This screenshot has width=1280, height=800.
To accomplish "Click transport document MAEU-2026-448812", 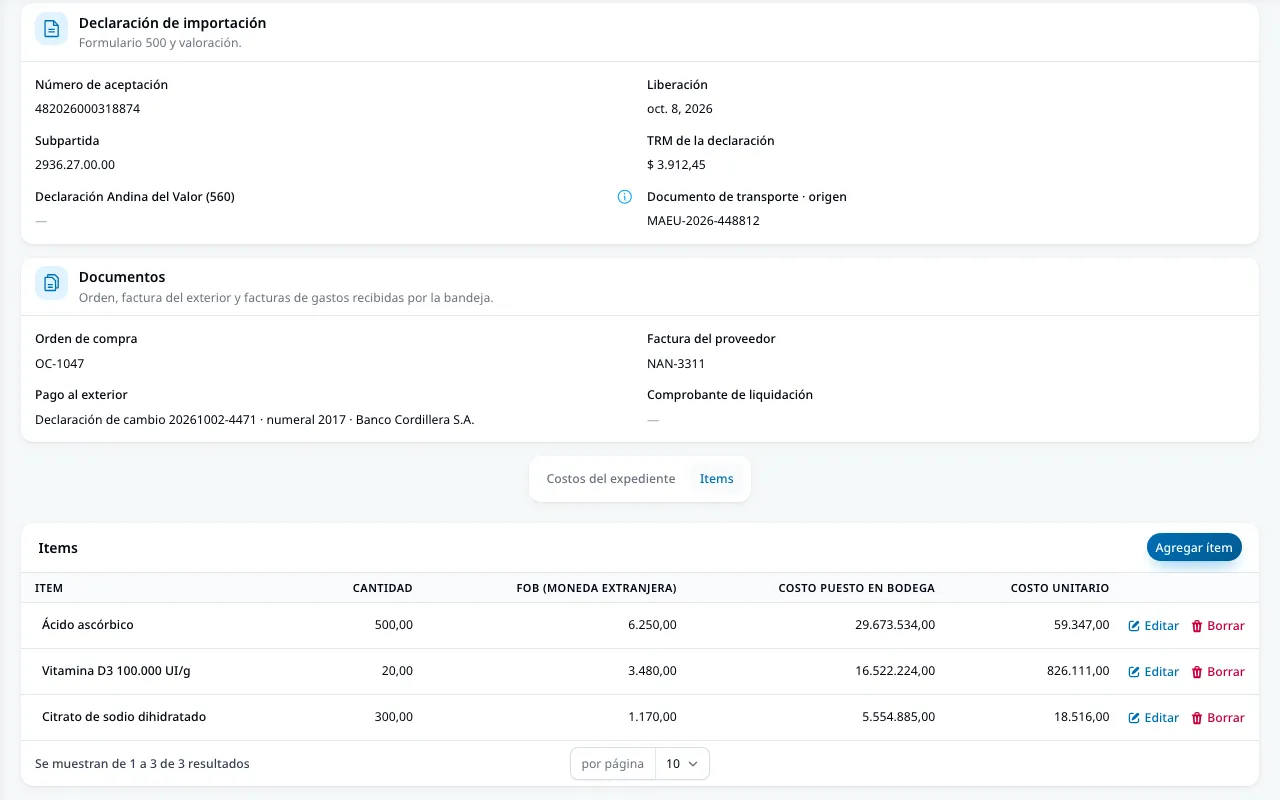I will 703,221.
